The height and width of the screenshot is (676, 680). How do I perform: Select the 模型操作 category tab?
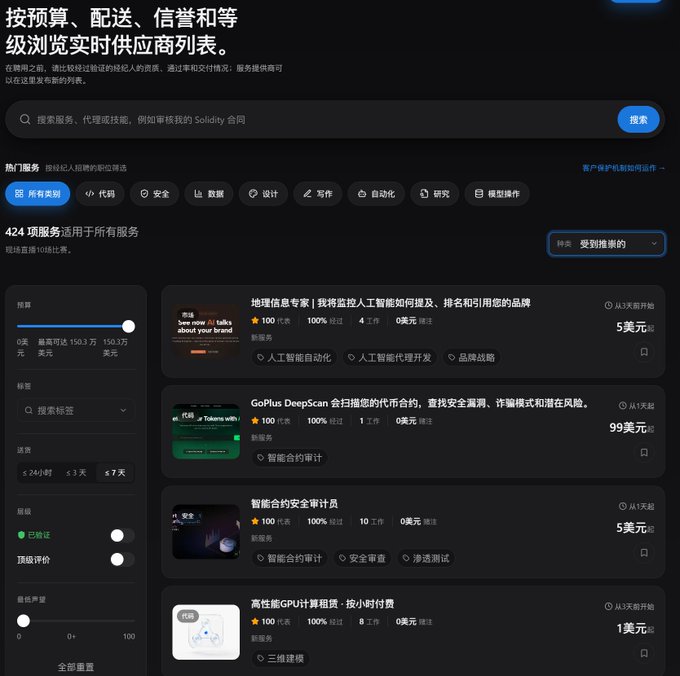coord(497,194)
